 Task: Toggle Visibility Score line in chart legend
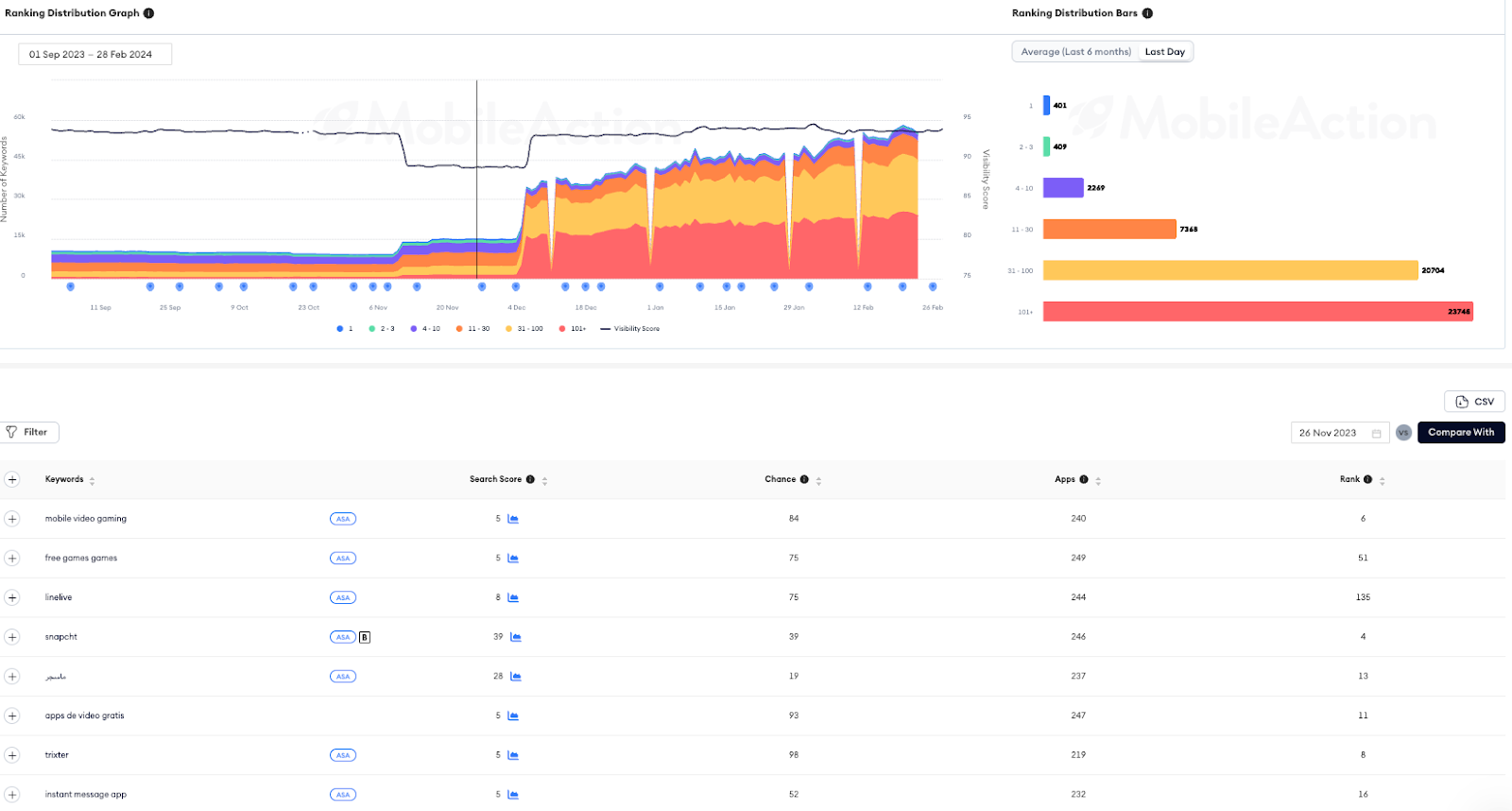(x=630, y=329)
